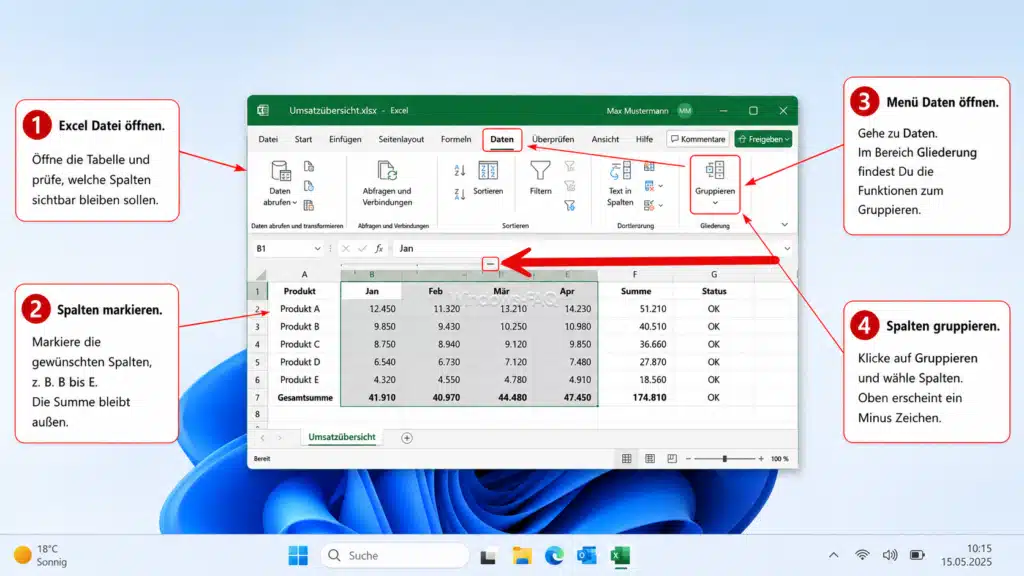Expand the Gruppieren dropdown chevron
This screenshot has width=1024, height=576.
point(715,203)
